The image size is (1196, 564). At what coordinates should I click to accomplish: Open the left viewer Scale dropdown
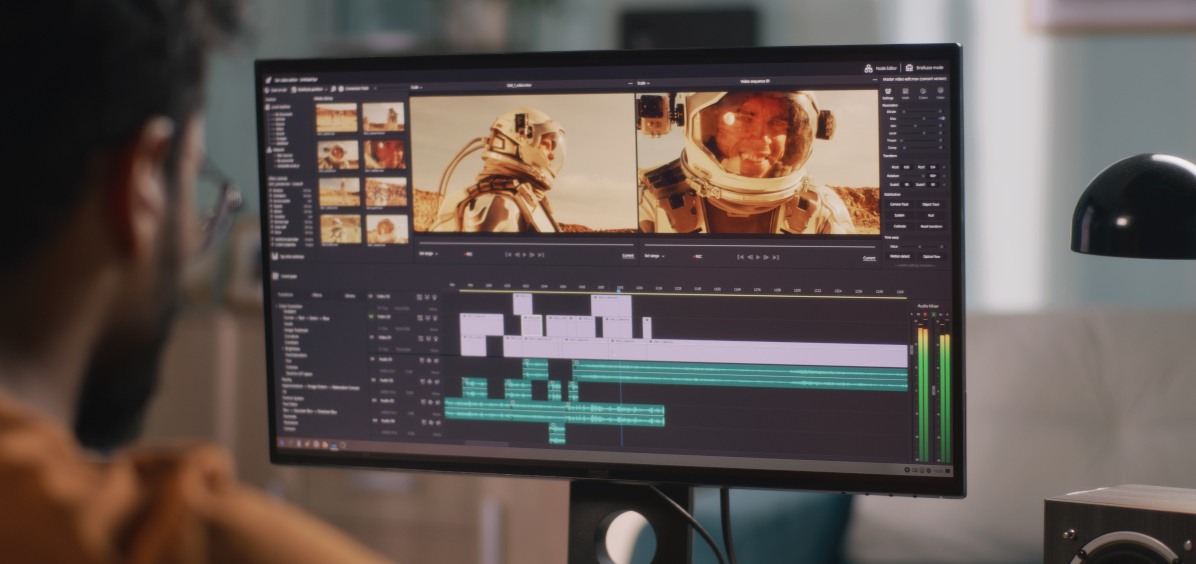click(416, 87)
